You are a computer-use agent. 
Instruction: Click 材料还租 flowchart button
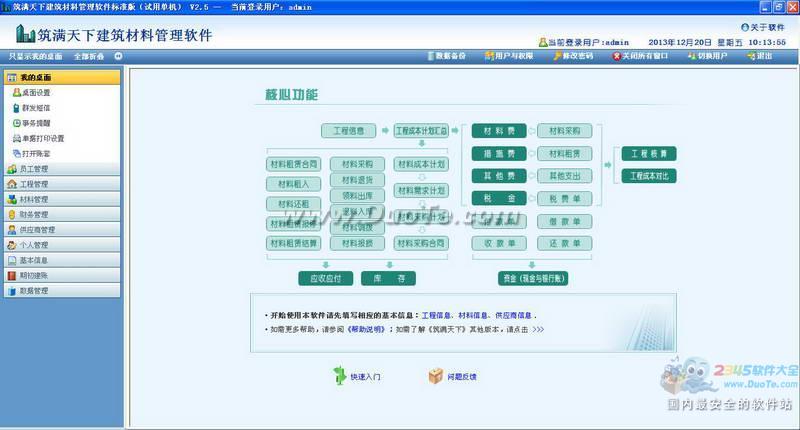click(x=293, y=204)
